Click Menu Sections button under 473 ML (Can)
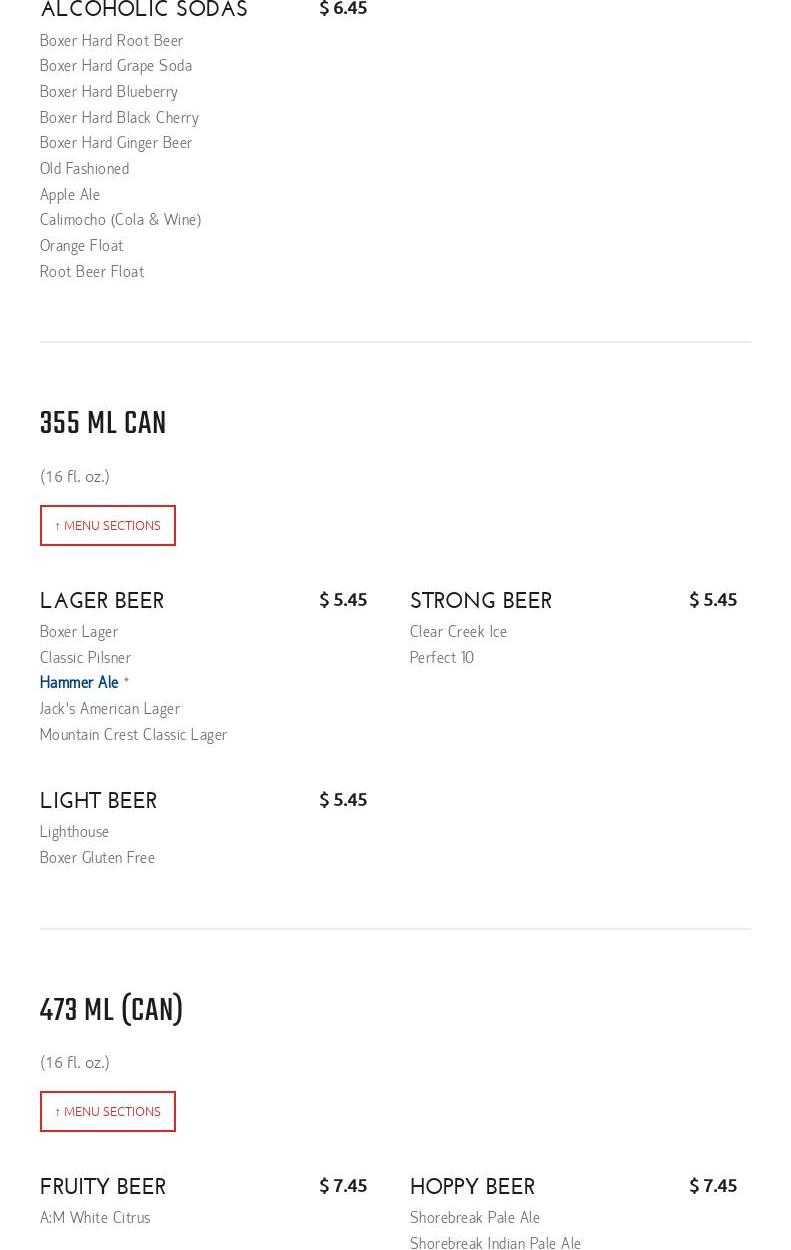Viewport: 791px width, 1250px height. coord(108,1111)
